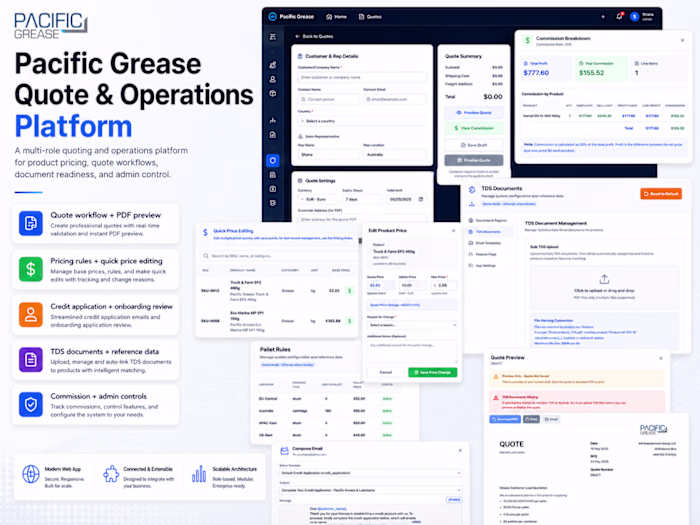
Task: Click the Connected & Extensible puzzle icon
Action: point(111,474)
